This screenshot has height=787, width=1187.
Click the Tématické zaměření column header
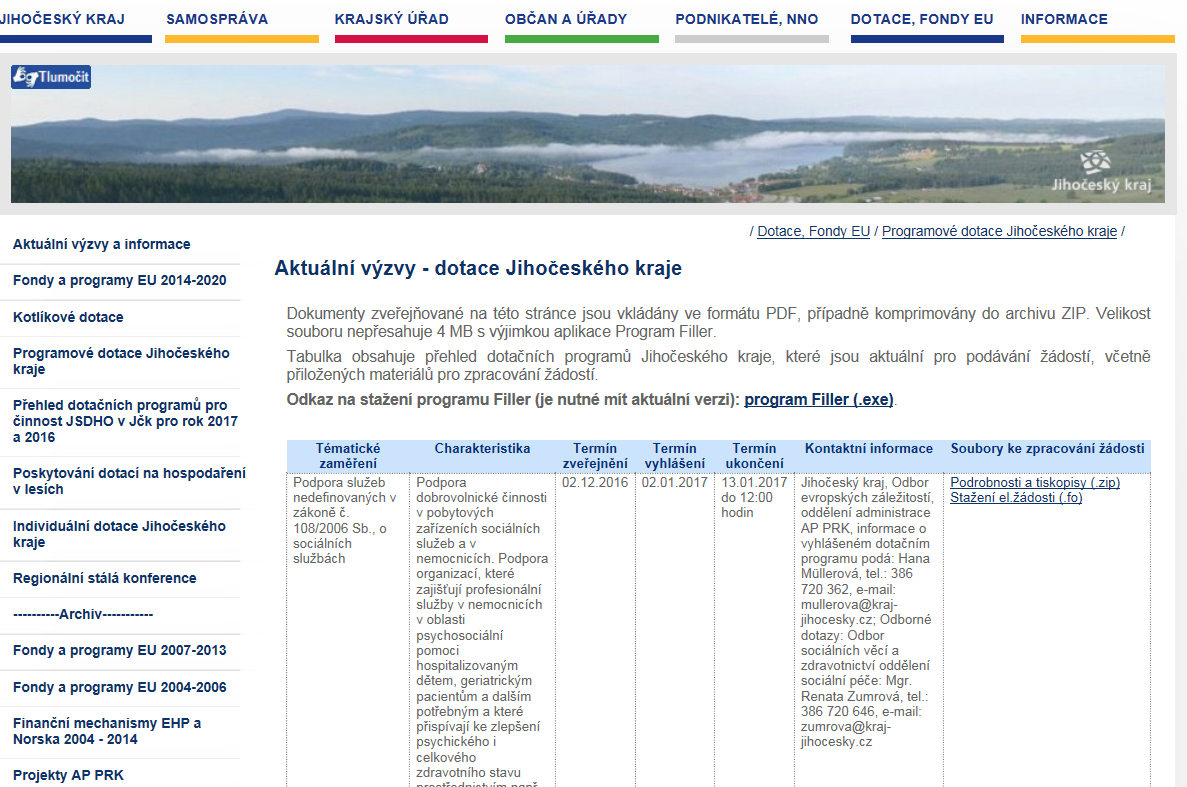pos(347,456)
